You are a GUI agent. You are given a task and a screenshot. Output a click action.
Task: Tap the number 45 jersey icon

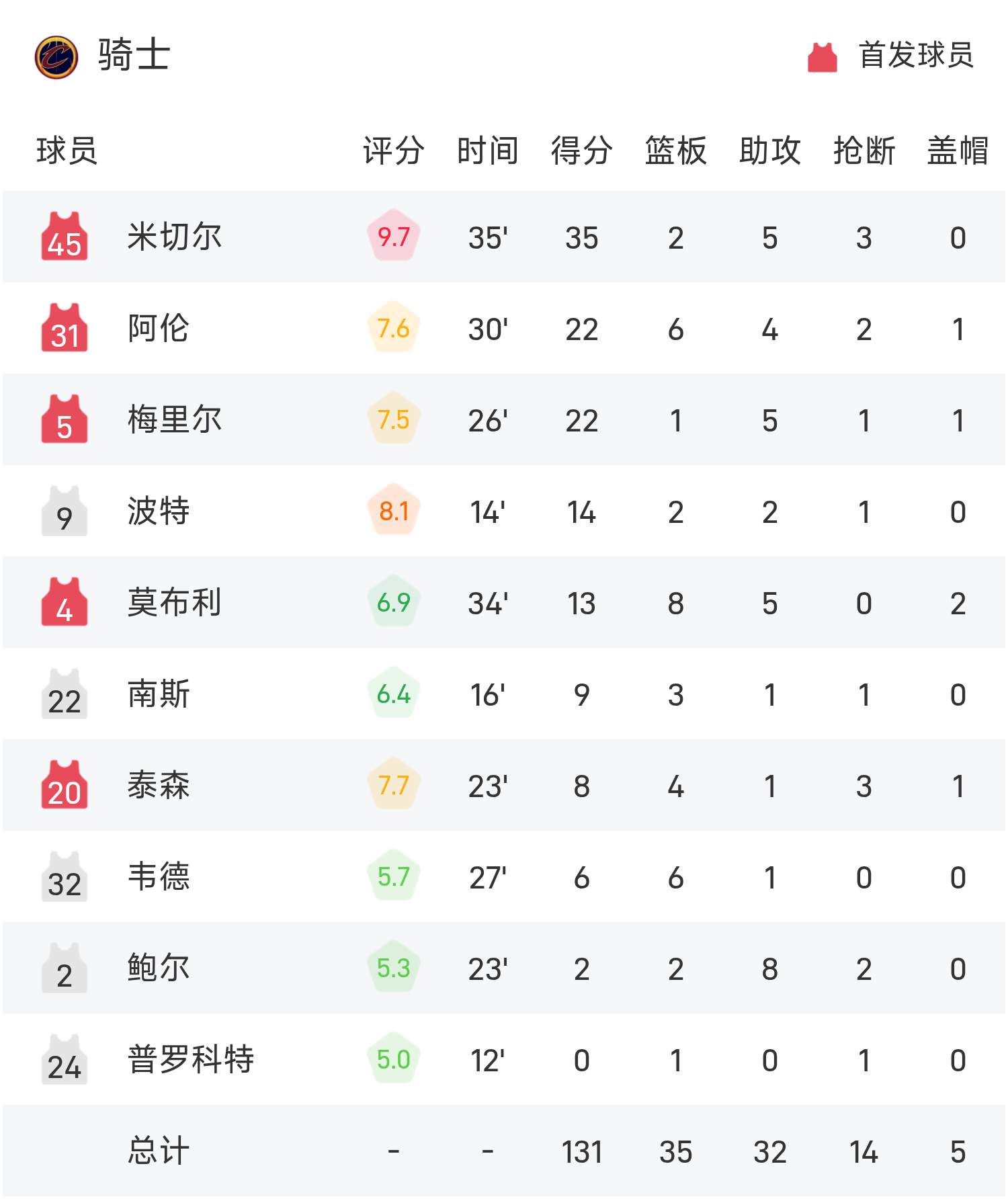(x=65, y=237)
